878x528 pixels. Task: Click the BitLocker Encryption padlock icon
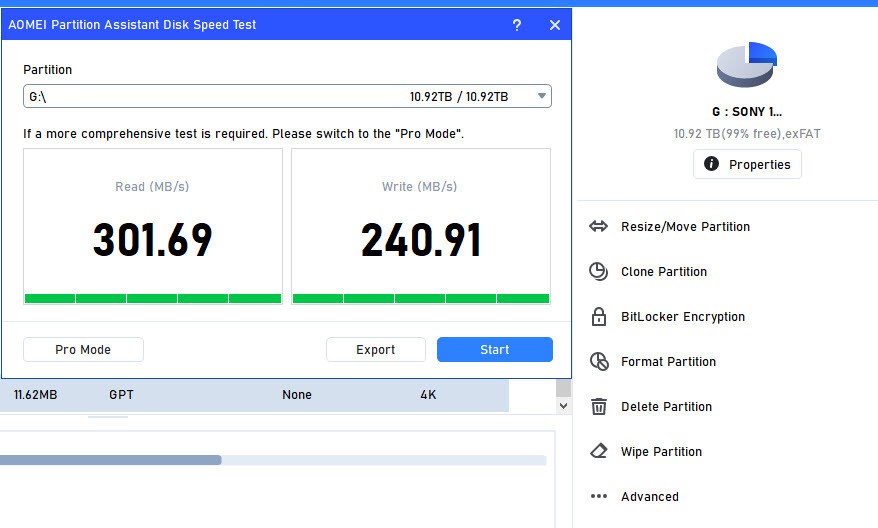click(598, 317)
